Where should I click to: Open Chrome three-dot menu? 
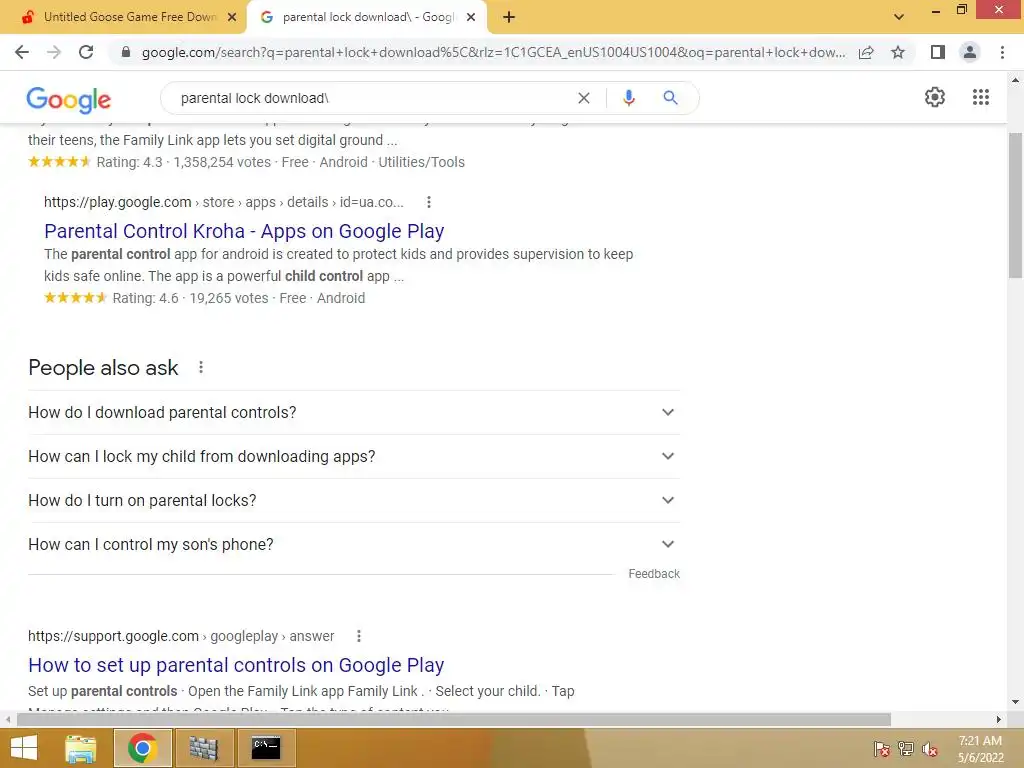pyautogui.click(x=1002, y=52)
